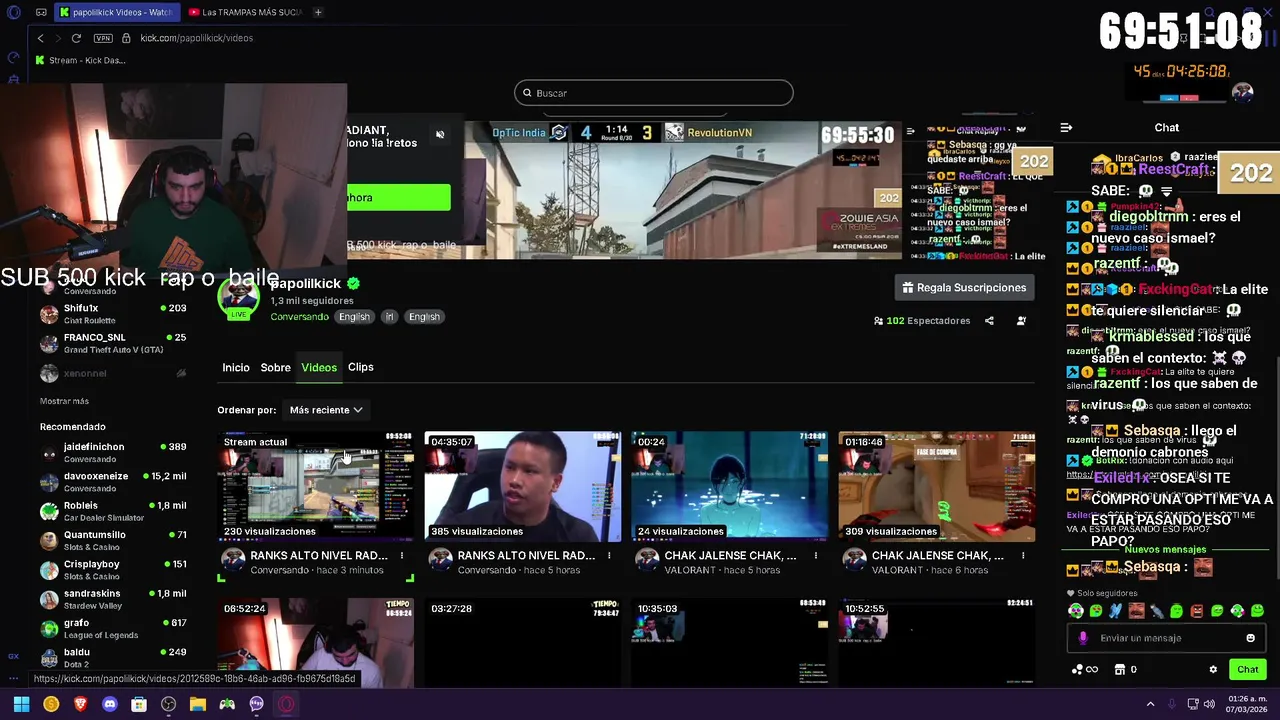1280x720 pixels.
Task: Open Discord from taskbar
Action: (110, 704)
